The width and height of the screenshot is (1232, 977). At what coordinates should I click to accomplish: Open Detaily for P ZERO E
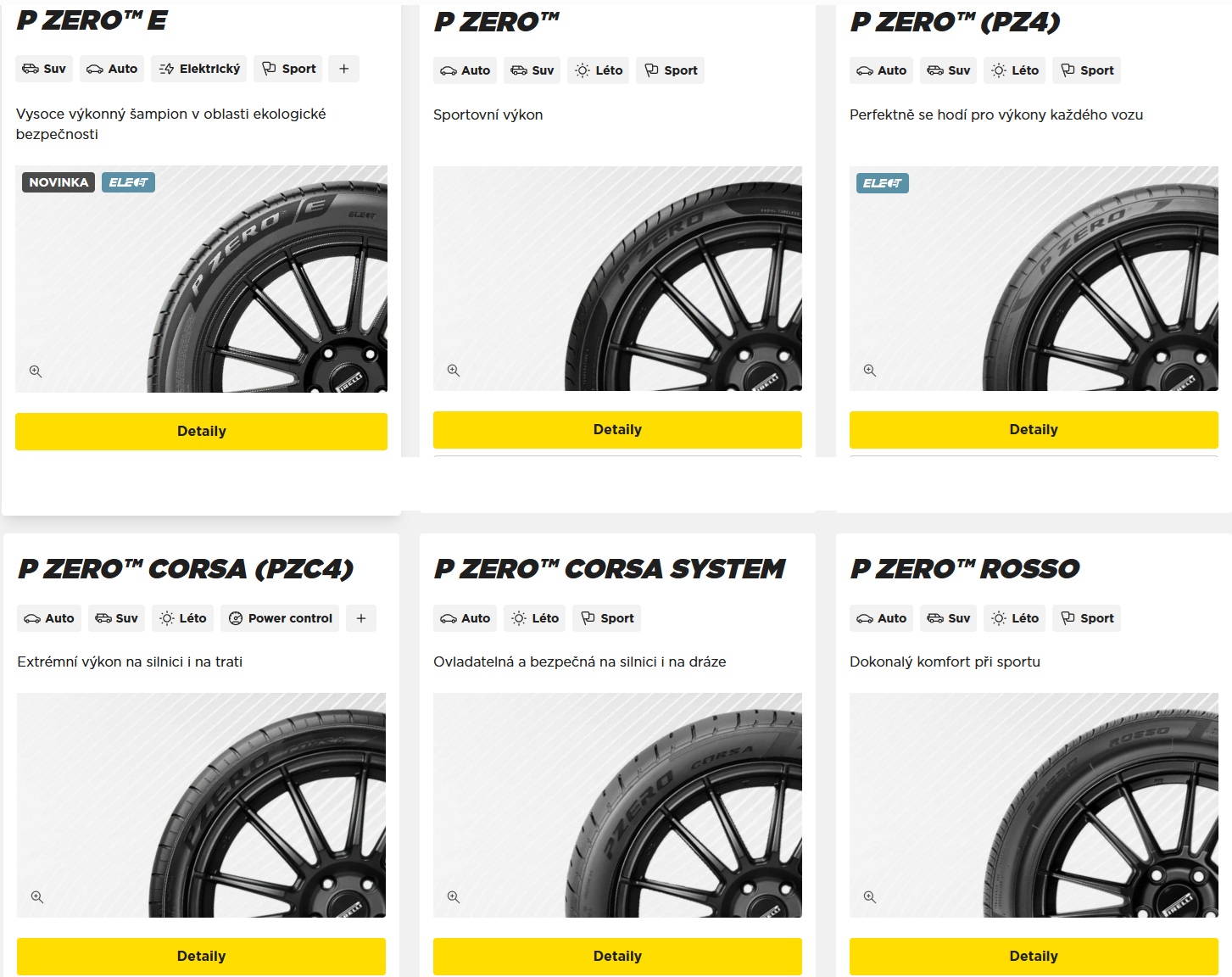[x=201, y=431]
